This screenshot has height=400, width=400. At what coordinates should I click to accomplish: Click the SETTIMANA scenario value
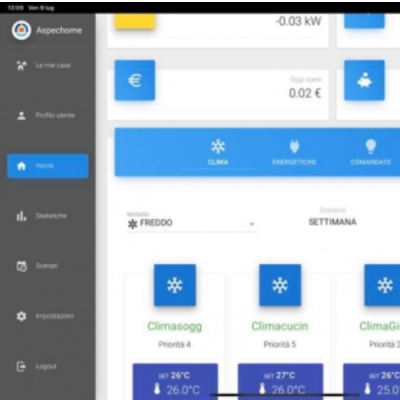(332, 222)
